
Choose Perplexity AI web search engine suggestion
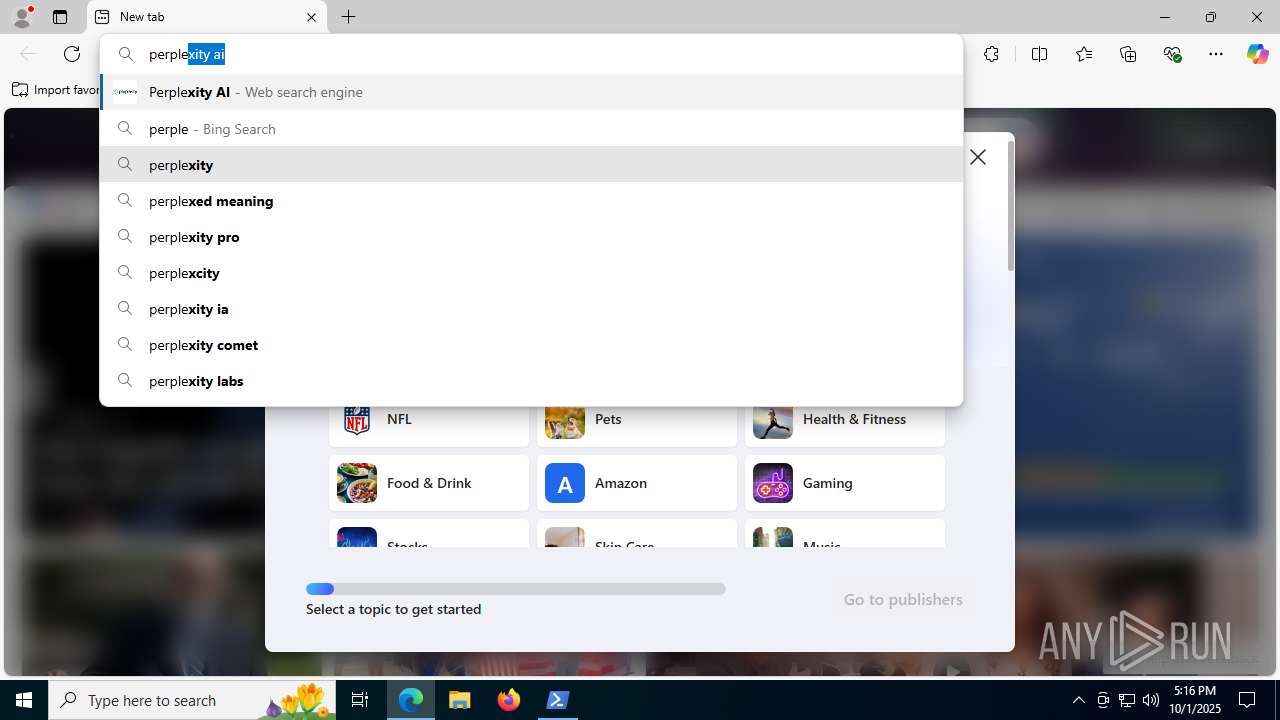click(531, 92)
